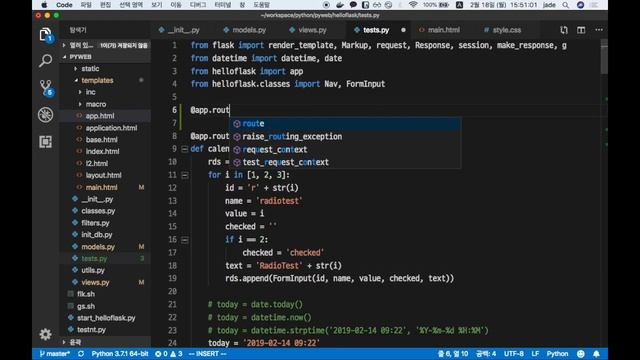Fold the if block at line 16
The width and height of the screenshot is (640, 360).
[x=184, y=240]
